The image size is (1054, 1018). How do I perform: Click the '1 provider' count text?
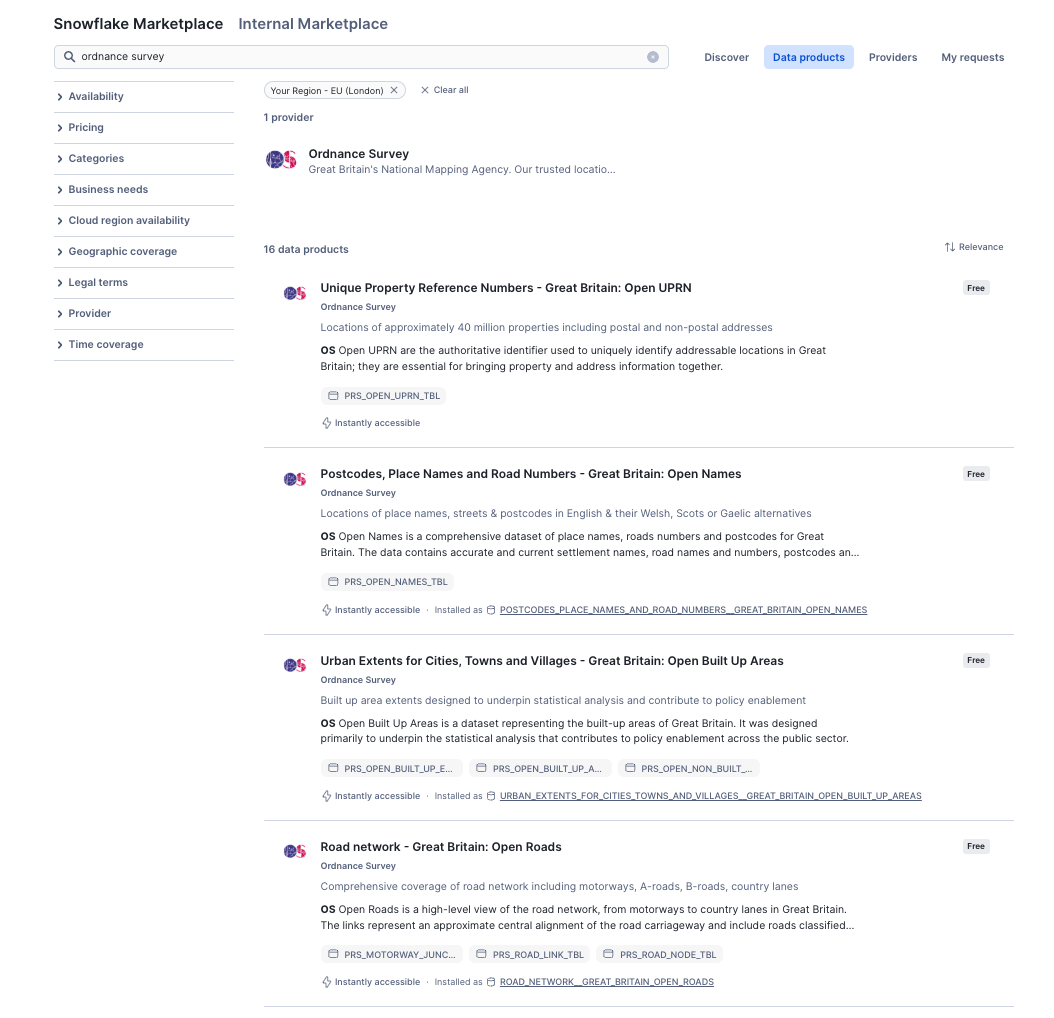[288, 118]
